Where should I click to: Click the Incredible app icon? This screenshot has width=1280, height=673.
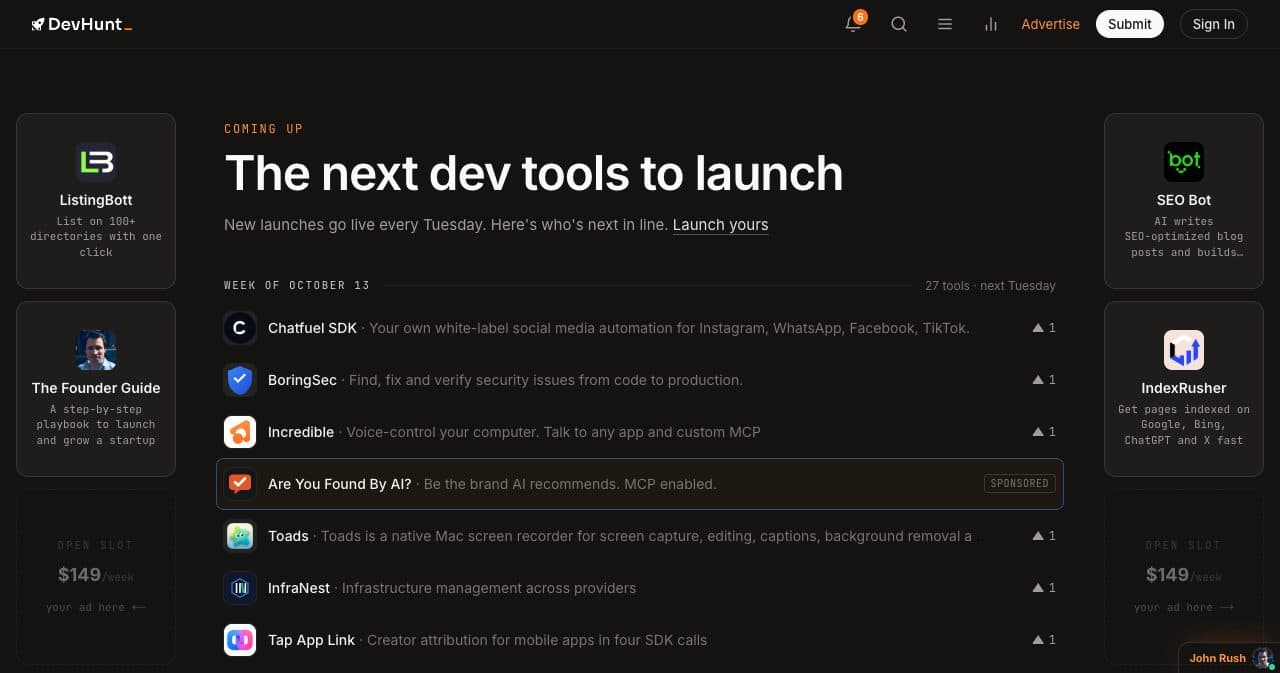pos(240,432)
